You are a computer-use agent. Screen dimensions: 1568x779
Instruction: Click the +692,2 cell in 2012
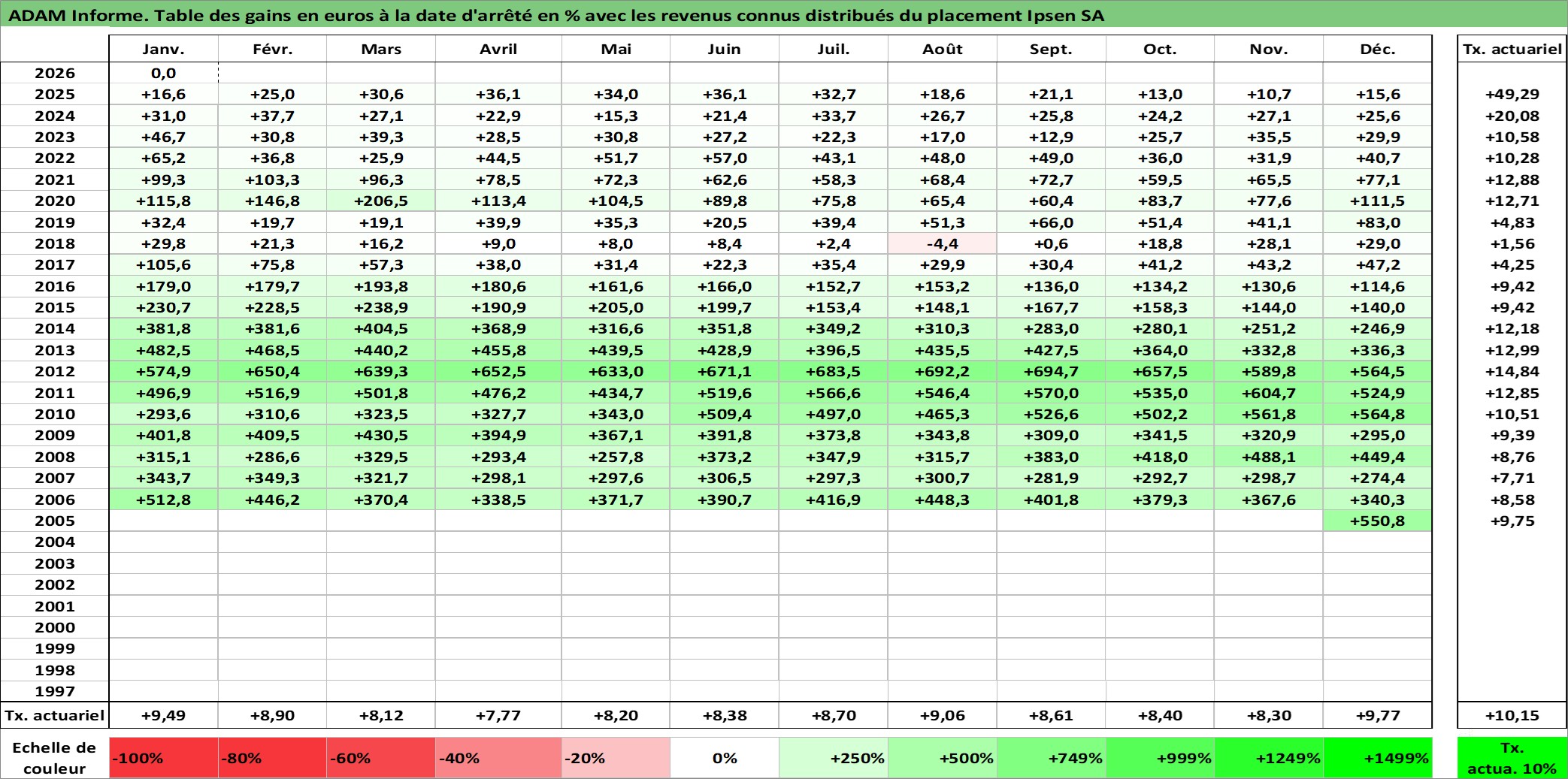click(943, 371)
